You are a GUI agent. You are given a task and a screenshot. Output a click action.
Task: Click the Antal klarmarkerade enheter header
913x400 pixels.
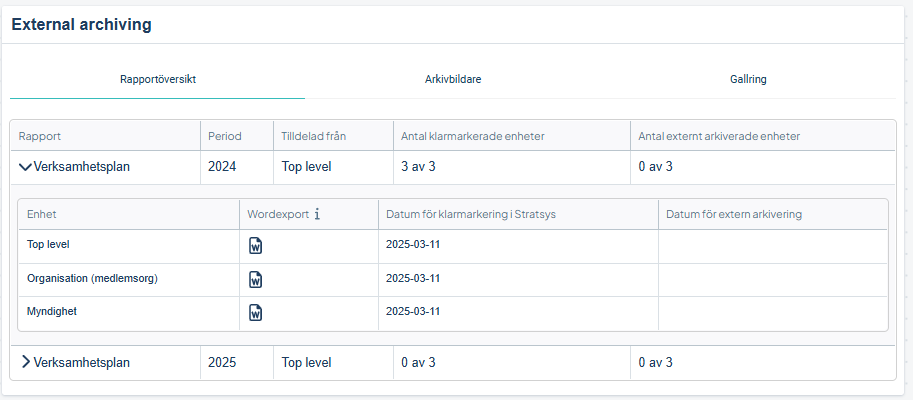[x=472, y=136]
